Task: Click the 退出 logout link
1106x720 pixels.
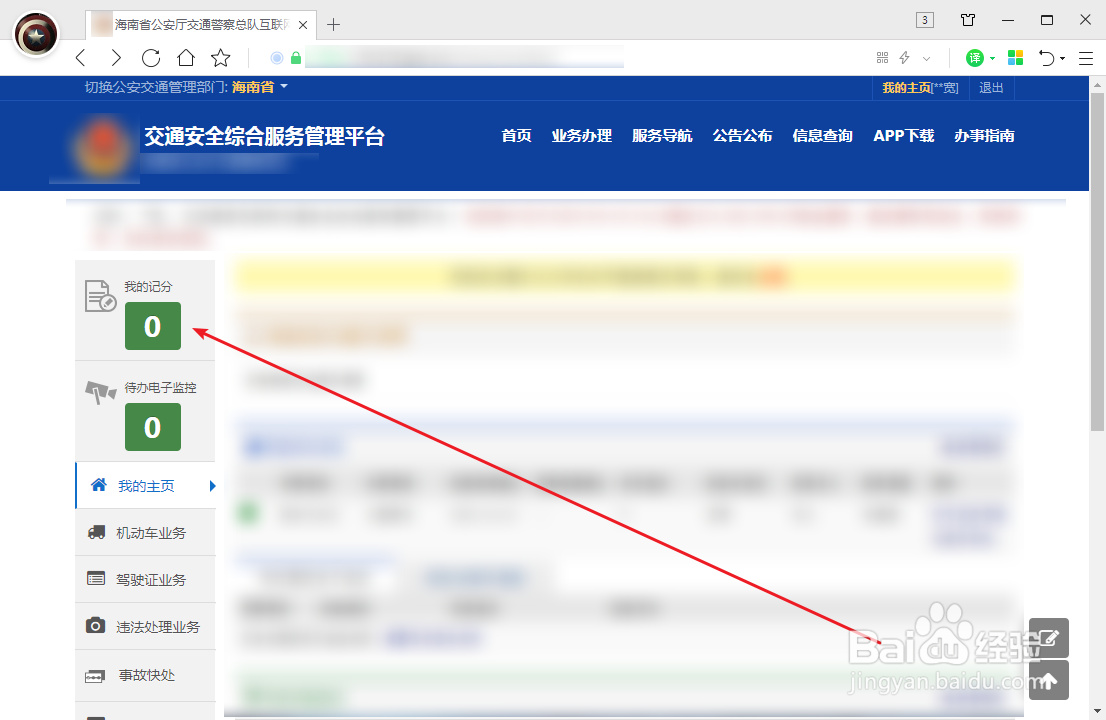Action: [990, 87]
